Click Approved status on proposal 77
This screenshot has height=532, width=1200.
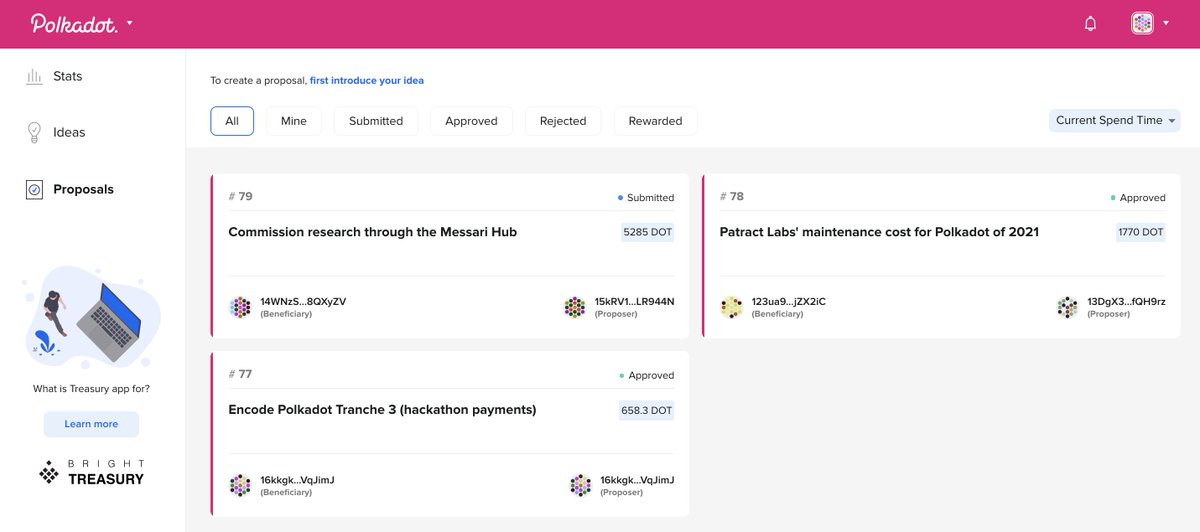click(646, 376)
